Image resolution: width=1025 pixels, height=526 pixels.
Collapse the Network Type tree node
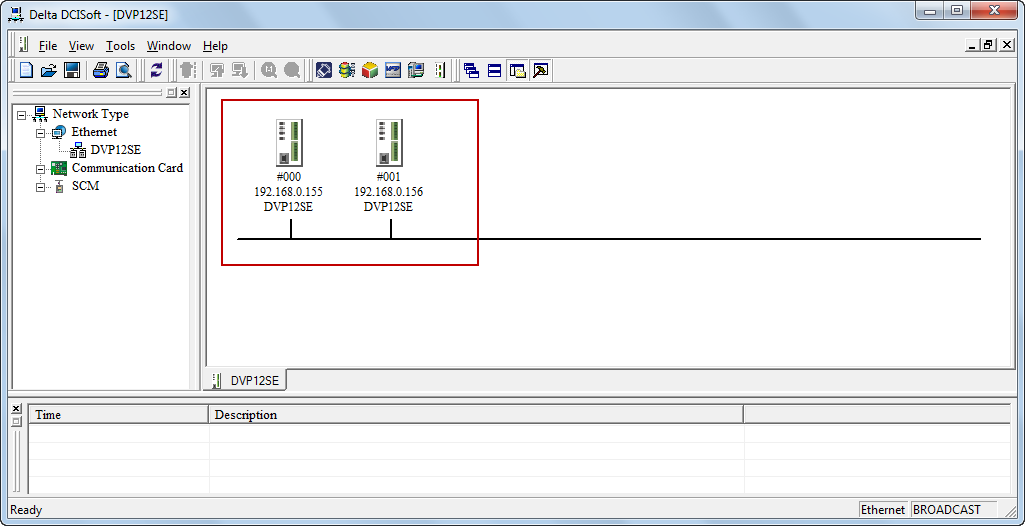22,115
